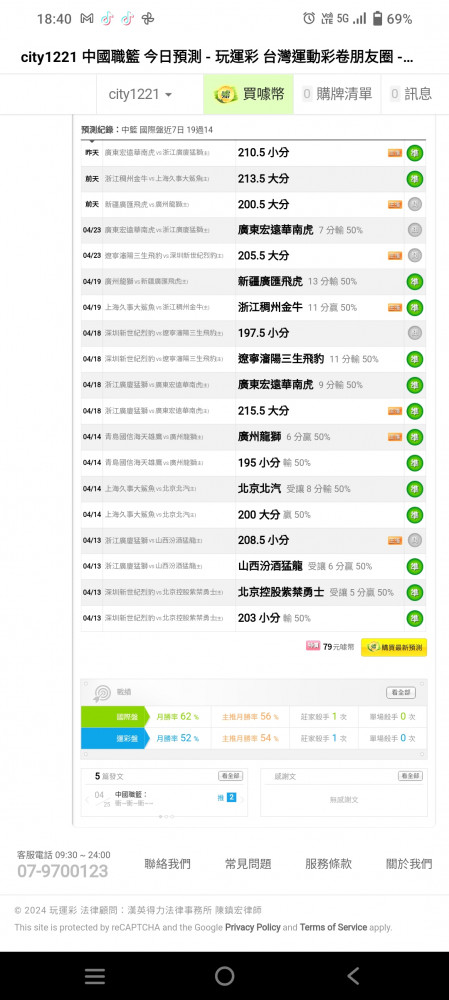Select the blue 運彩盤 tab

(114, 739)
